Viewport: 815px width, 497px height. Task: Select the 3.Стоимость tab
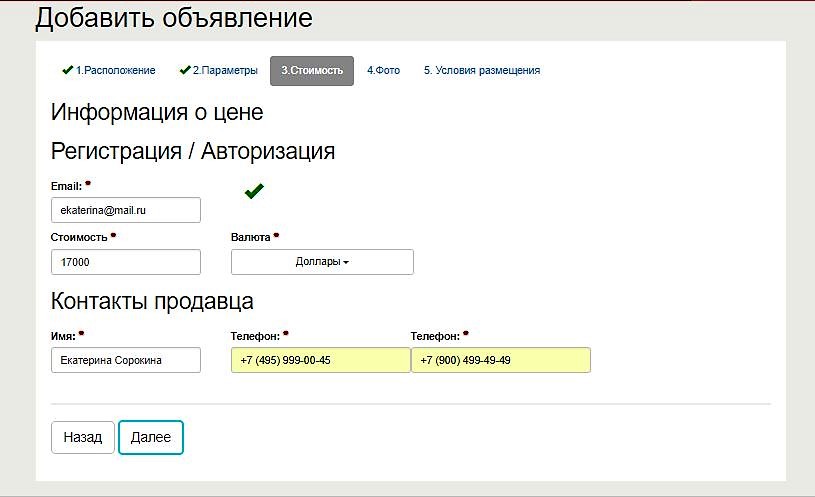[312, 71]
